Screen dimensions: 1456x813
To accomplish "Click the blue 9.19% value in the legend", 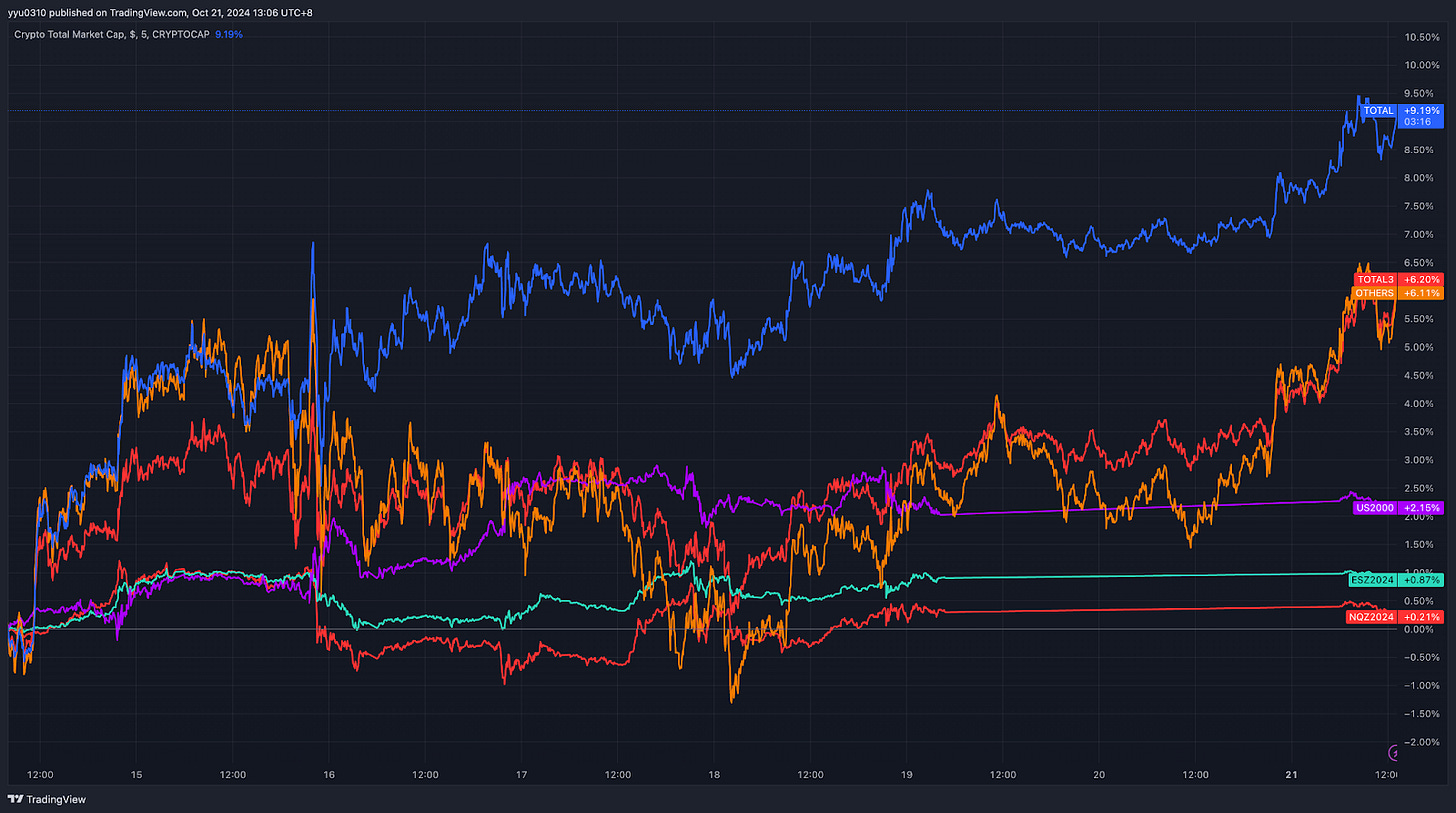I will (x=229, y=34).
